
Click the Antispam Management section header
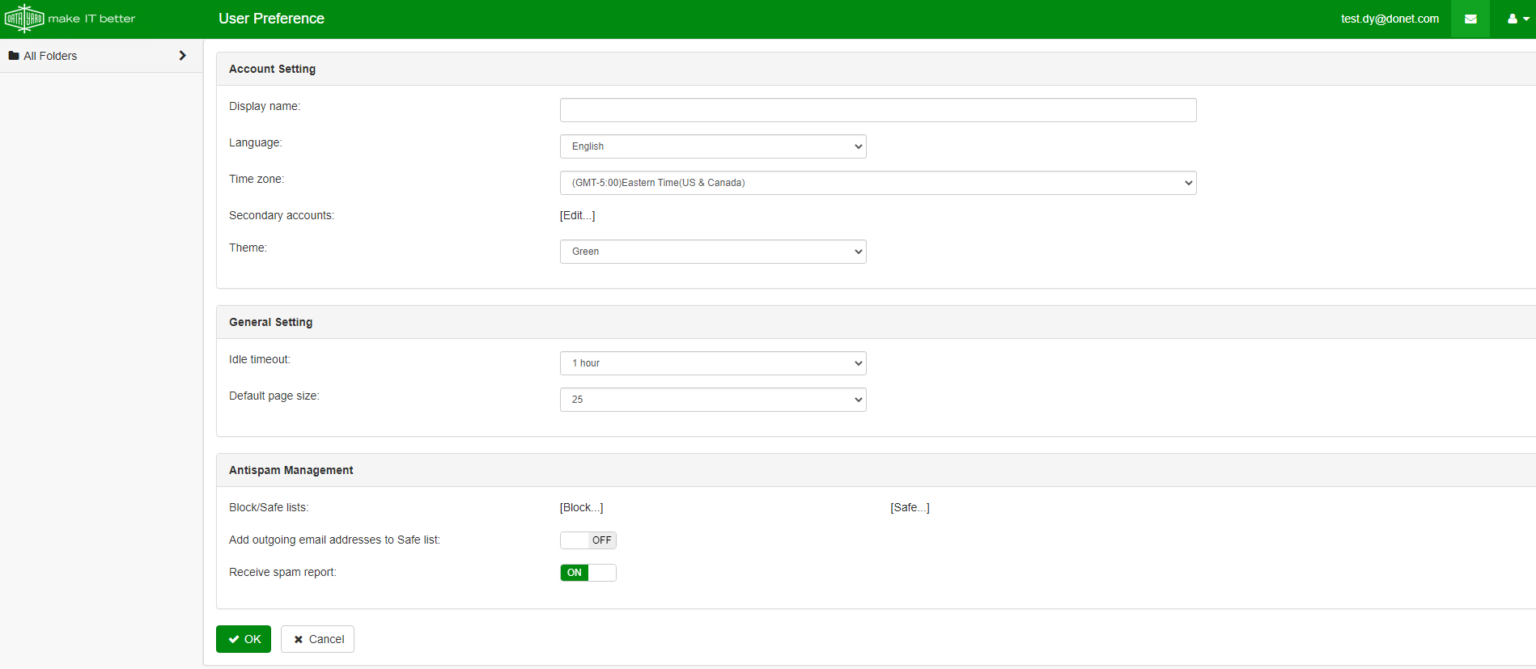point(291,470)
